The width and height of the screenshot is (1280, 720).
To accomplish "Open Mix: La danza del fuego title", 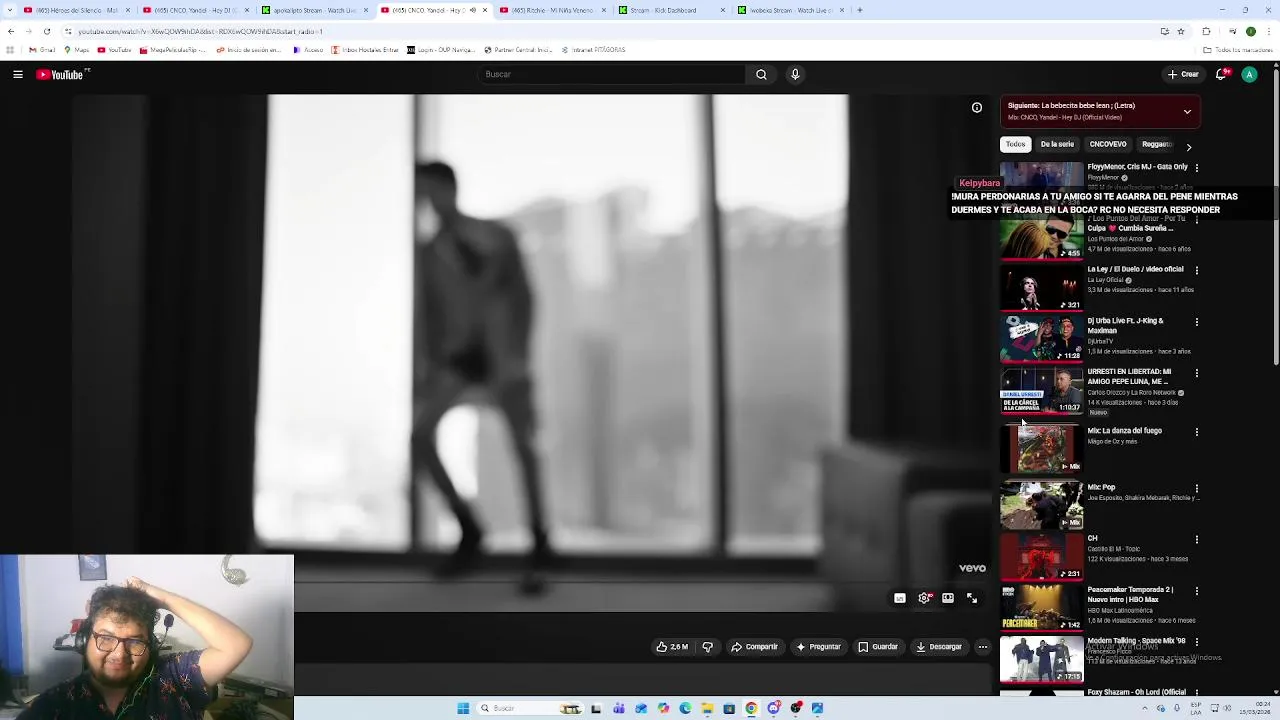I will point(1124,431).
